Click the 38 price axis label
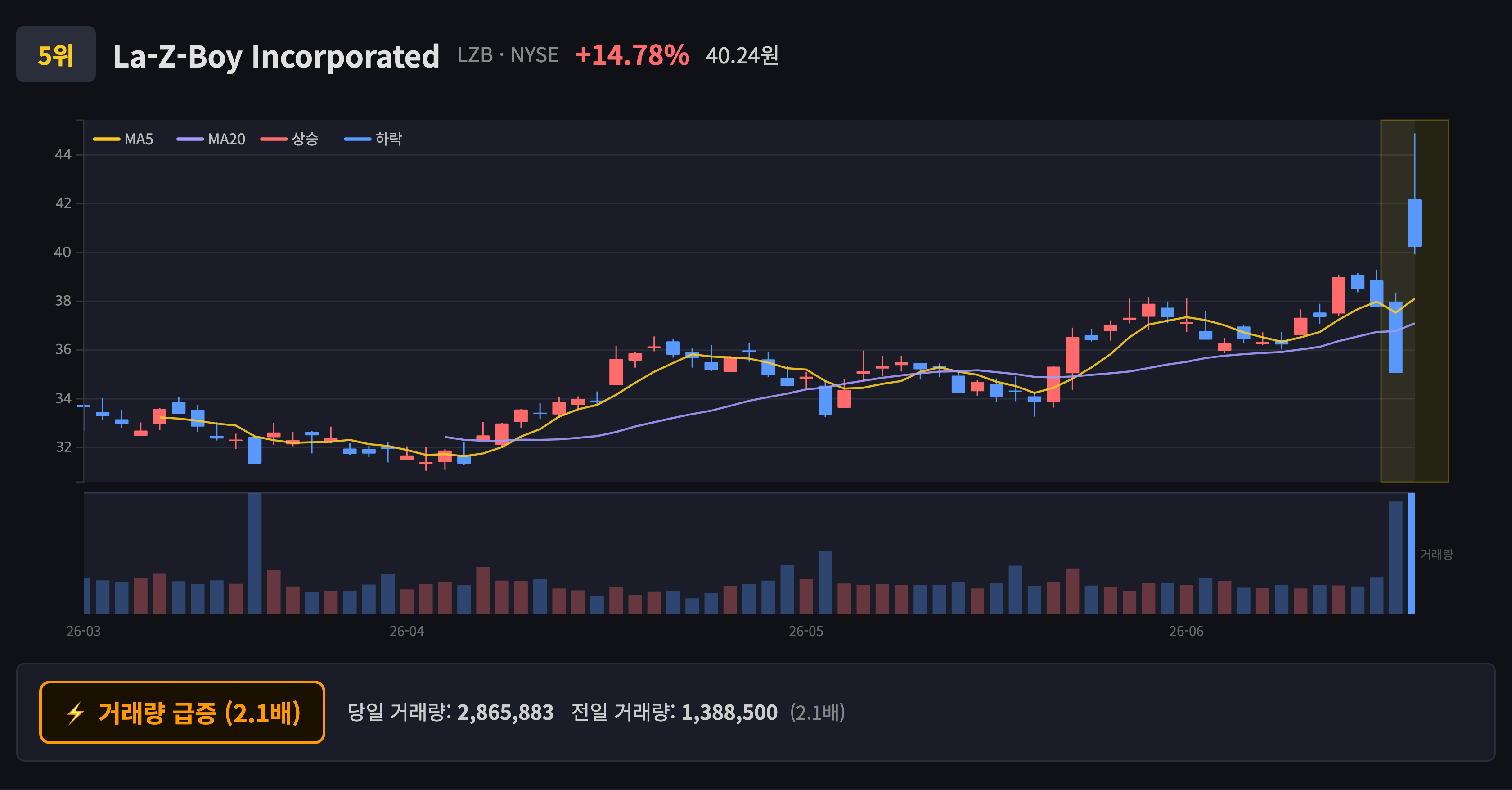 [63, 301]
